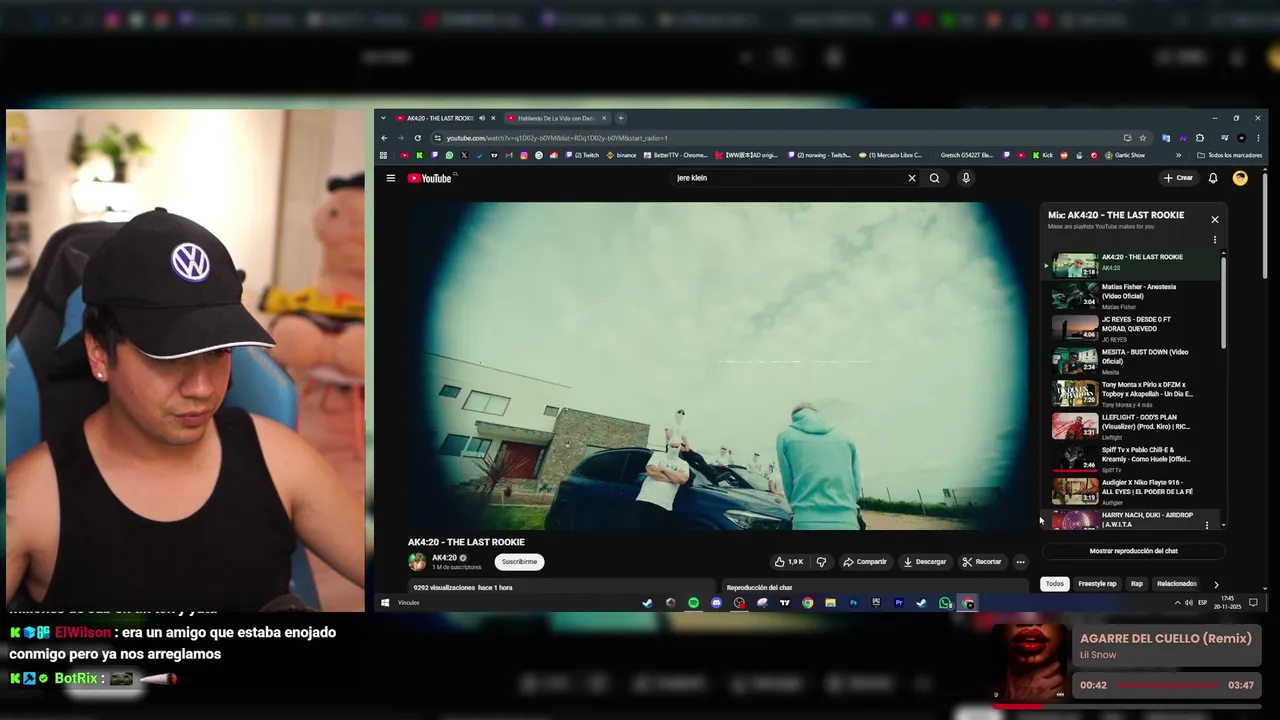Open Premiere Pro from the taskbar
This screenshot has height=720, width=1280.
click(x=898, y=603)
